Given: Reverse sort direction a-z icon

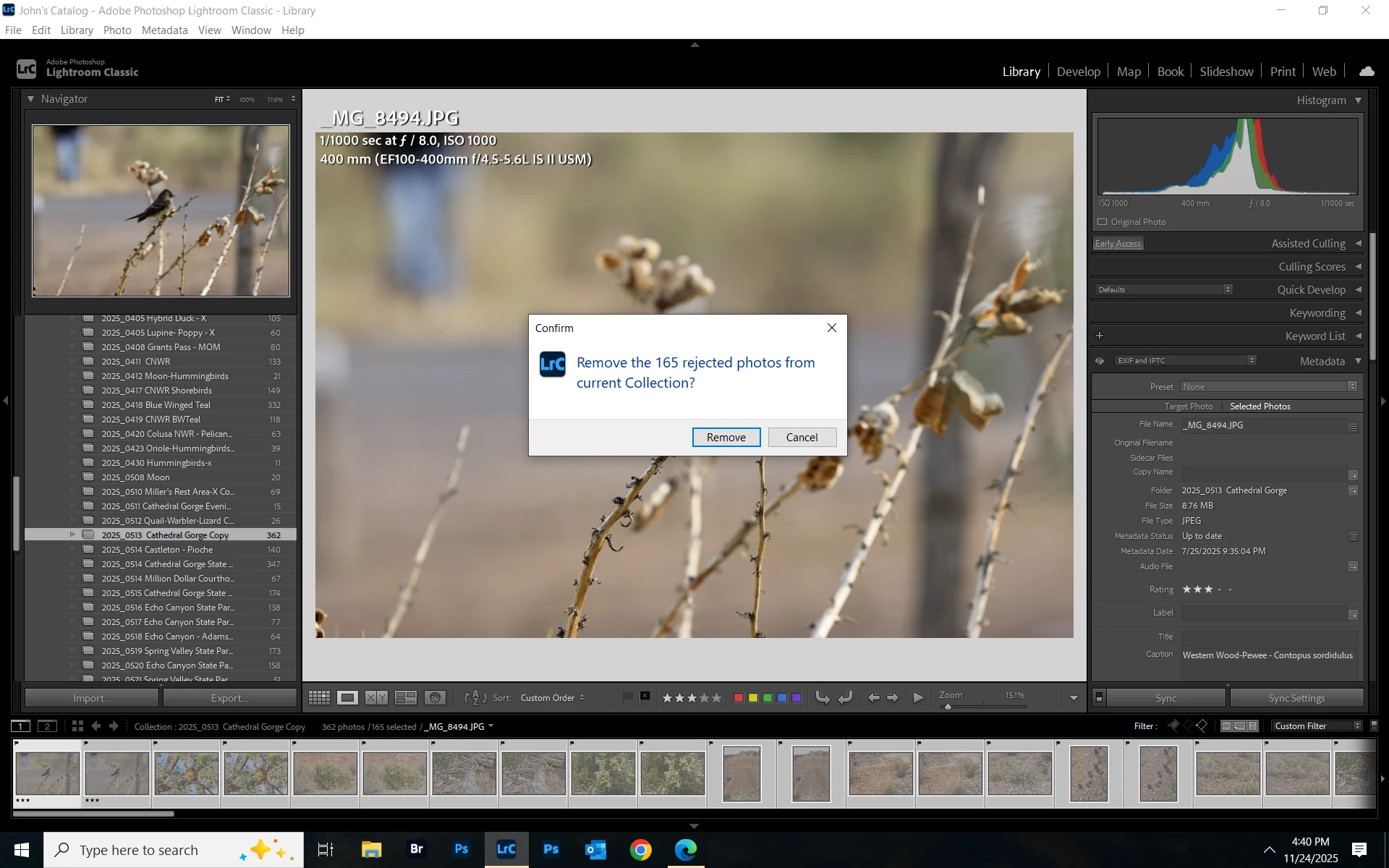Looking at the screenshot, I should pyautogui.click(x=475, y=698).
